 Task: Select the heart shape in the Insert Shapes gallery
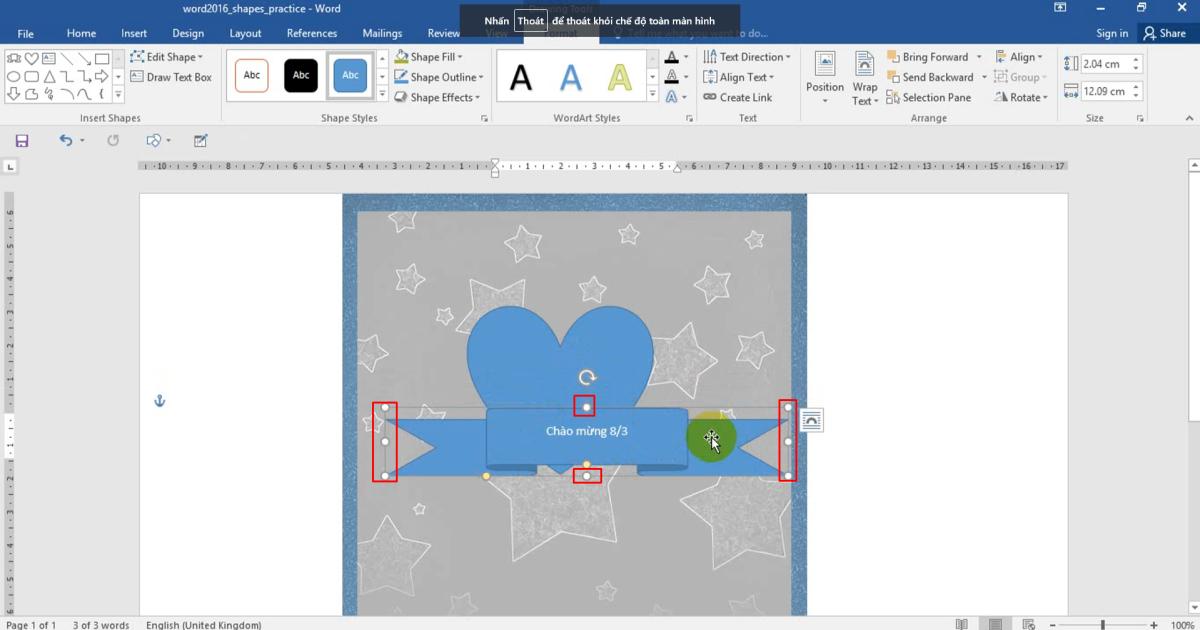[31, 59]
